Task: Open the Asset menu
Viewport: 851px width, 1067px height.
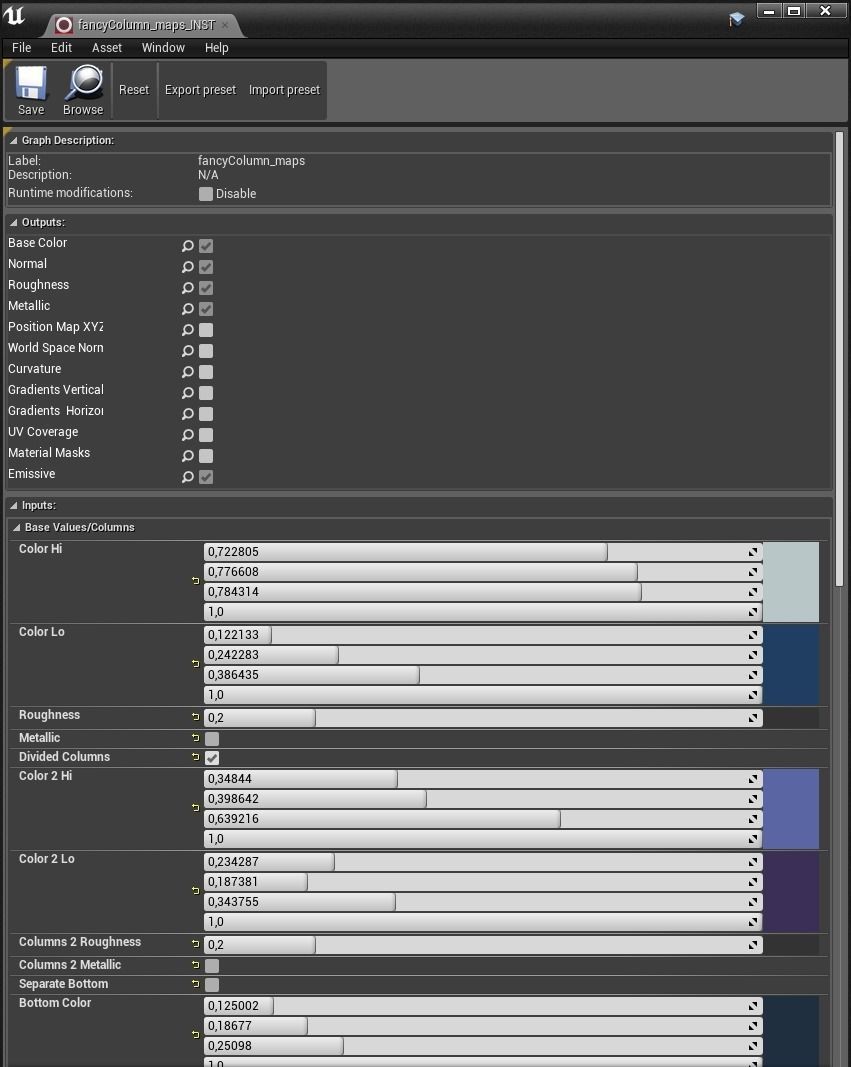Action: (107, 48)
